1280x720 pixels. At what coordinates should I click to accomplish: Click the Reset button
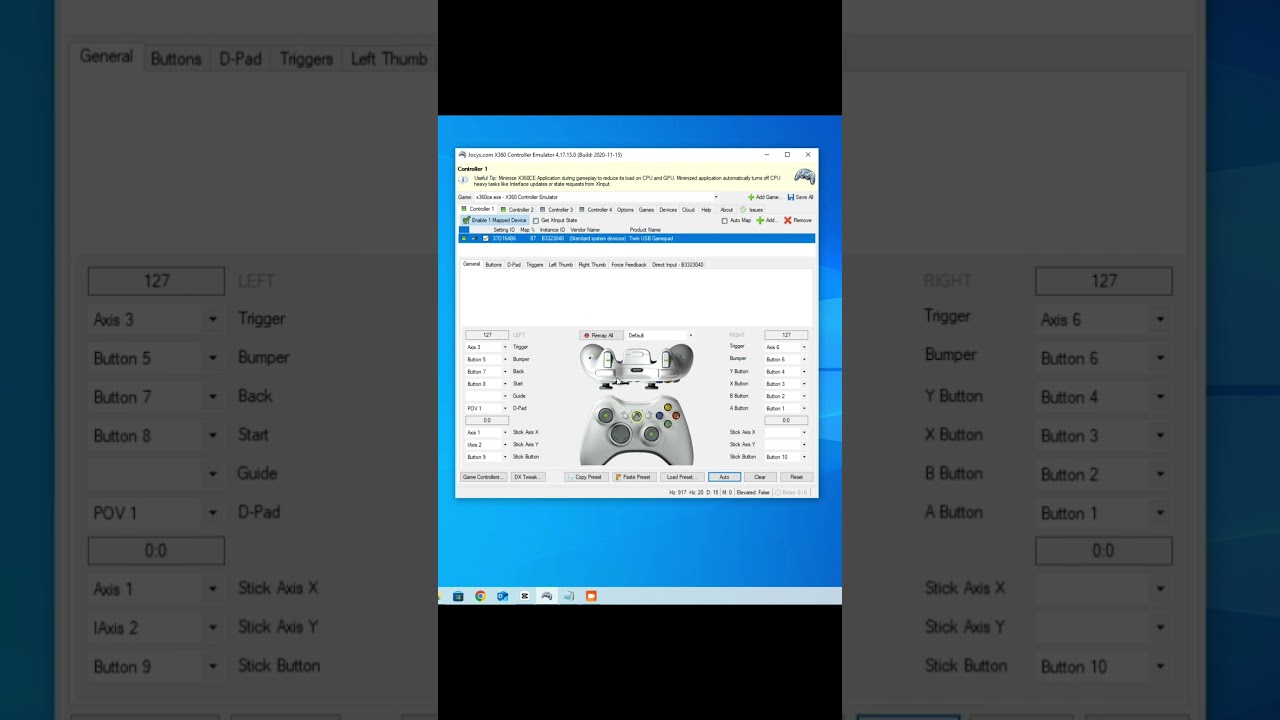(x=797, y=477)
